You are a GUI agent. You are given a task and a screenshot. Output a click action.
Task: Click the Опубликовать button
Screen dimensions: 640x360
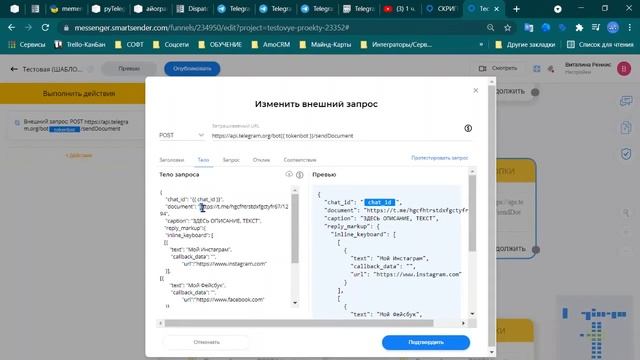(192, 69)
